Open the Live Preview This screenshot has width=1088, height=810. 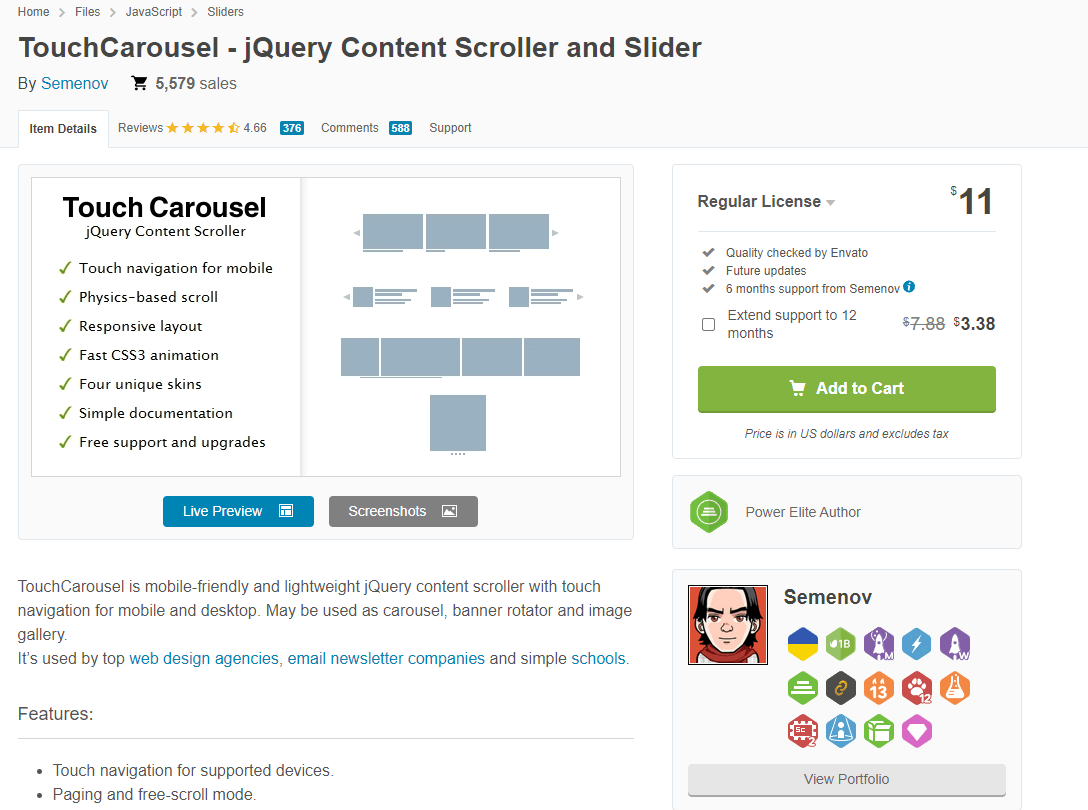238,511
